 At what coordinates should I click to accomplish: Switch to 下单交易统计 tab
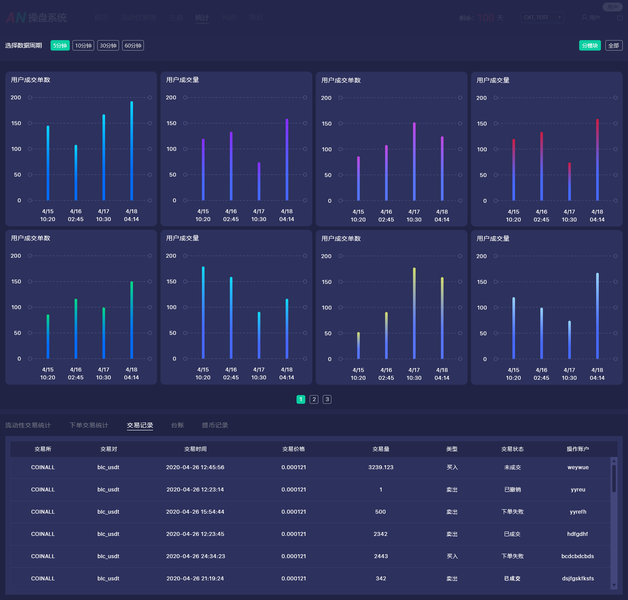pyautogui.click(x=89, y=425)
